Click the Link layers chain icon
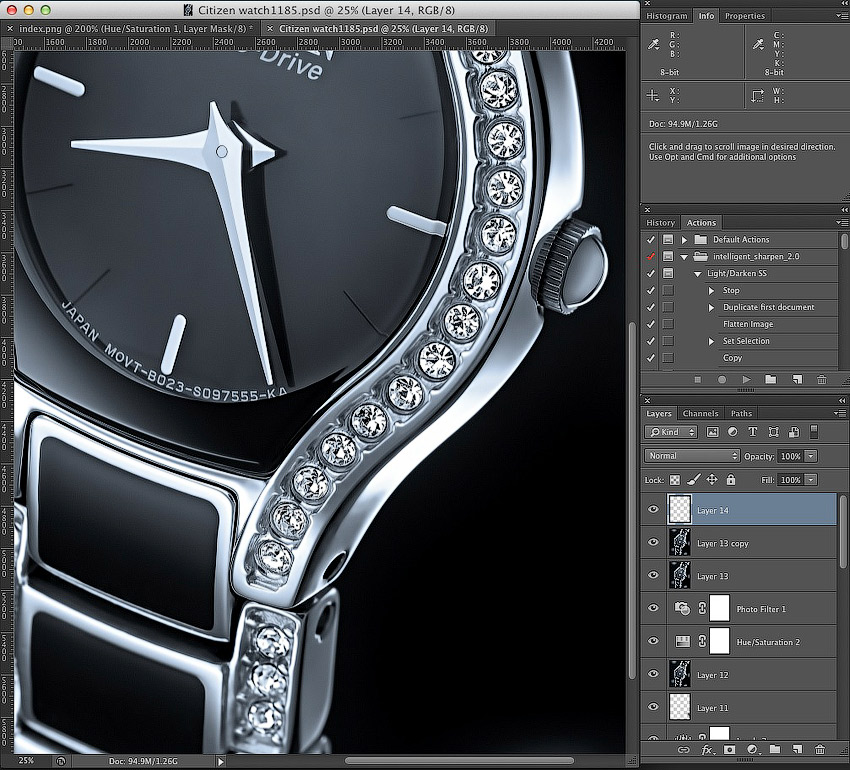This screenshot has width=850, height=770. point(684,748)
